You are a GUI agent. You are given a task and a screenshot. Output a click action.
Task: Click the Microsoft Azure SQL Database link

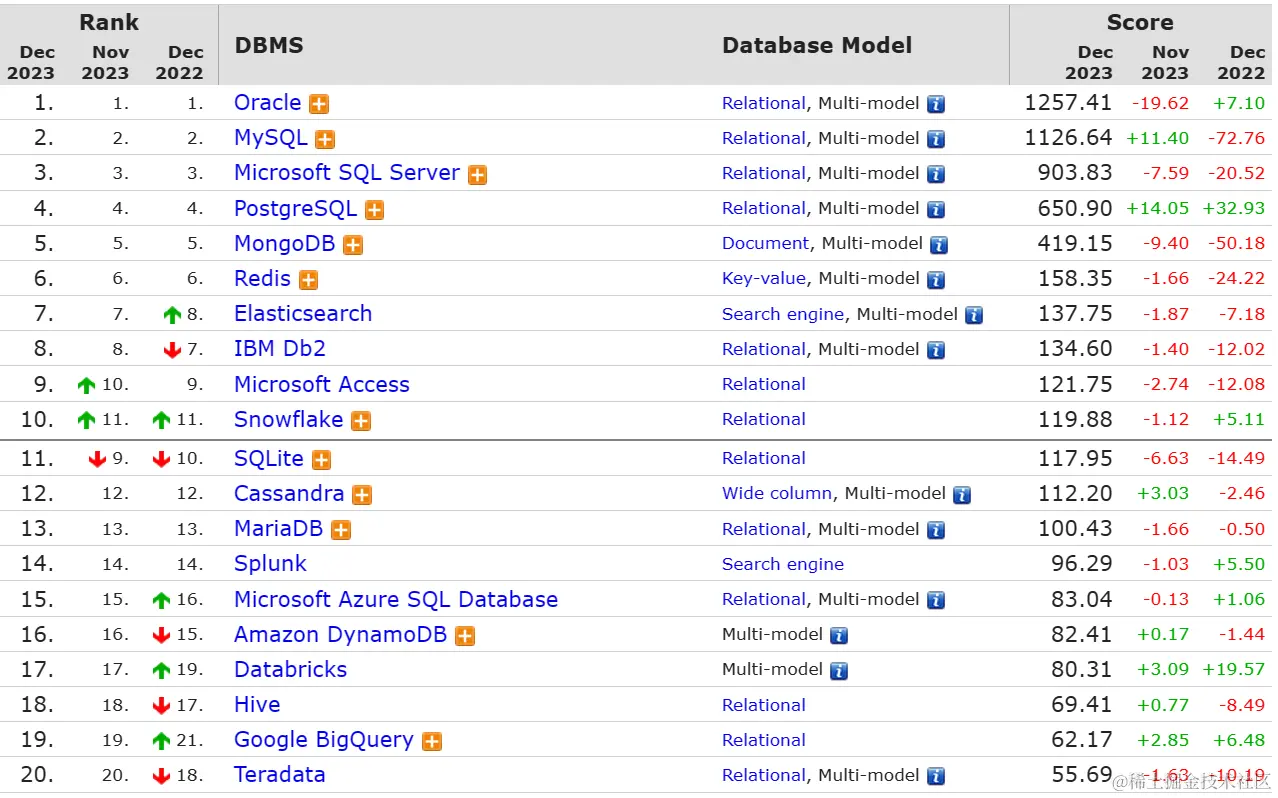tap(396, 599)
